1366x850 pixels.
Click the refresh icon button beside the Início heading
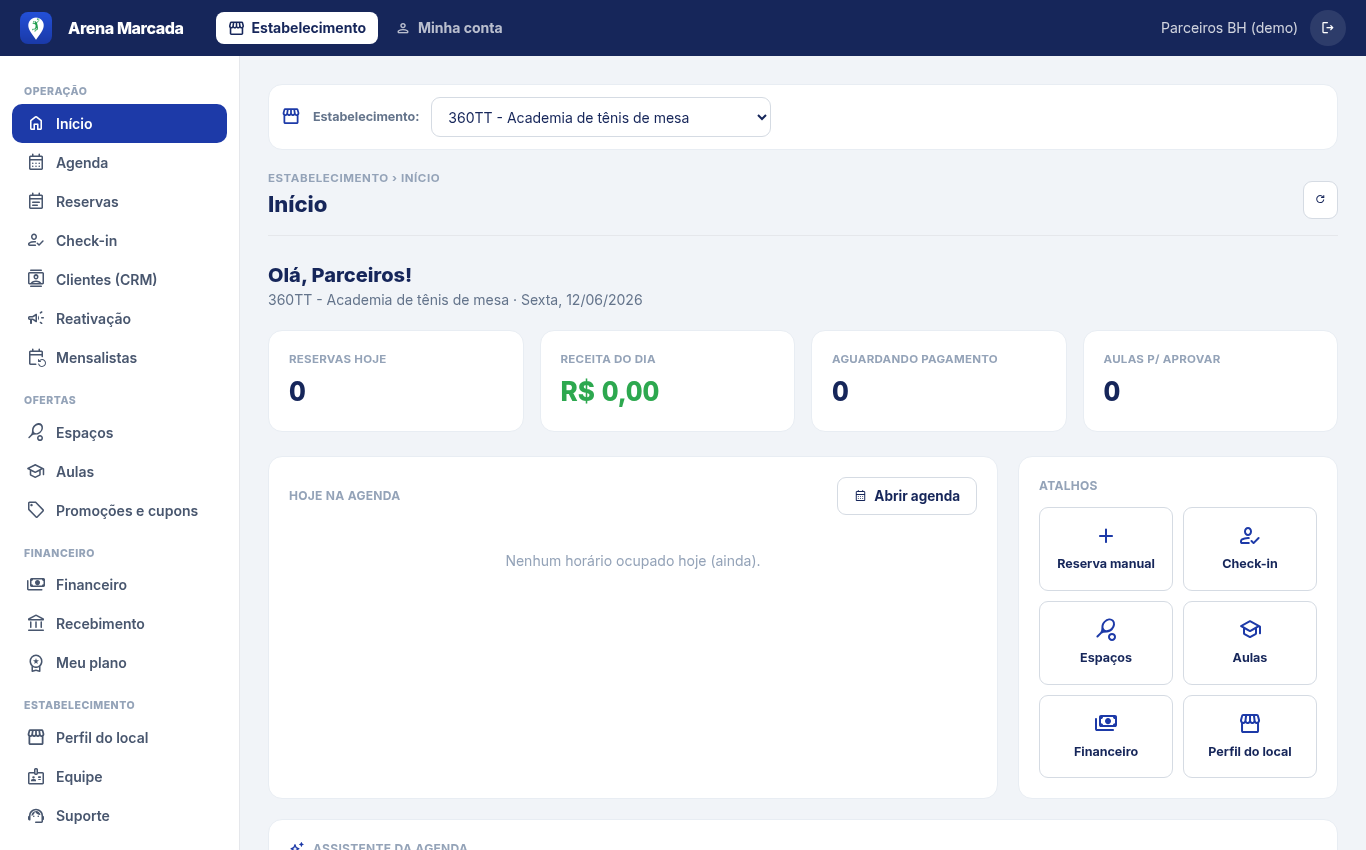pyautogui.click(x=1320, y=200)
